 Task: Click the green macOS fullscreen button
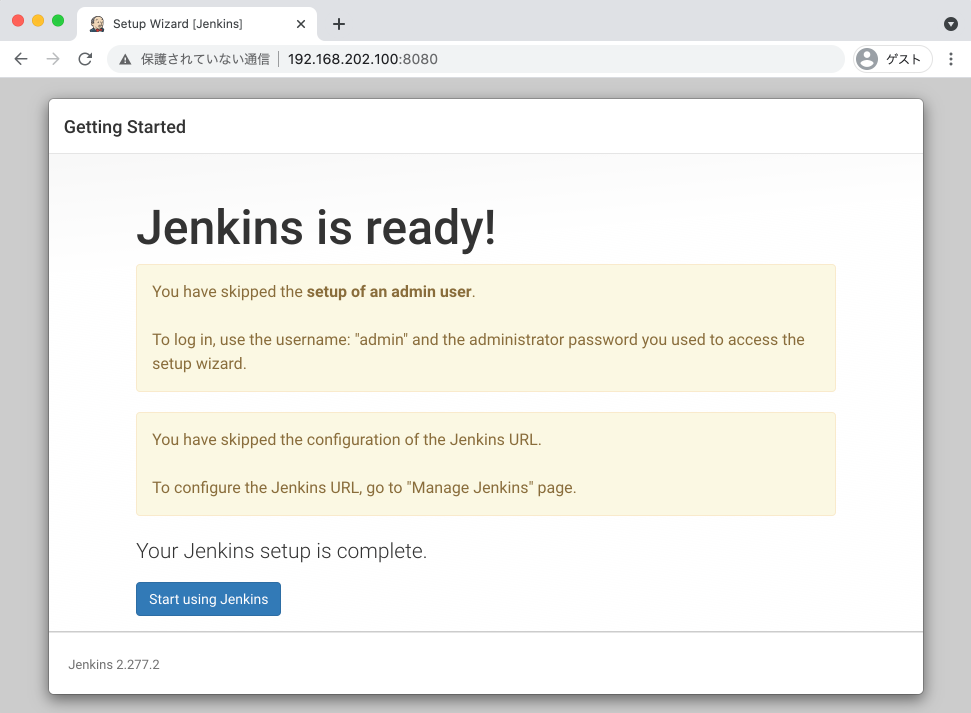tap(58, 20)
